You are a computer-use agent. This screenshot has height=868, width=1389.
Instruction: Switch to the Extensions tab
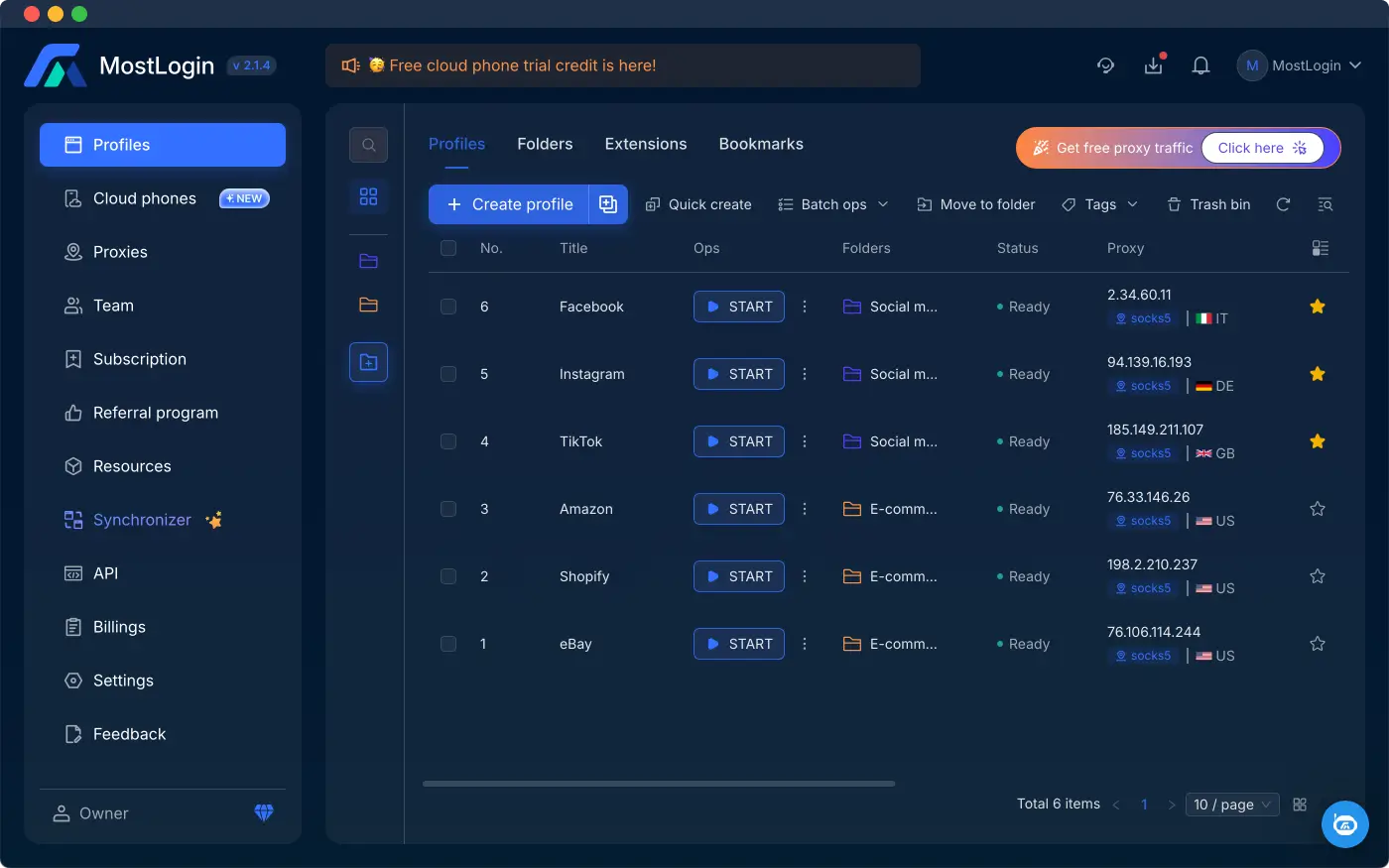click(646, 144)
